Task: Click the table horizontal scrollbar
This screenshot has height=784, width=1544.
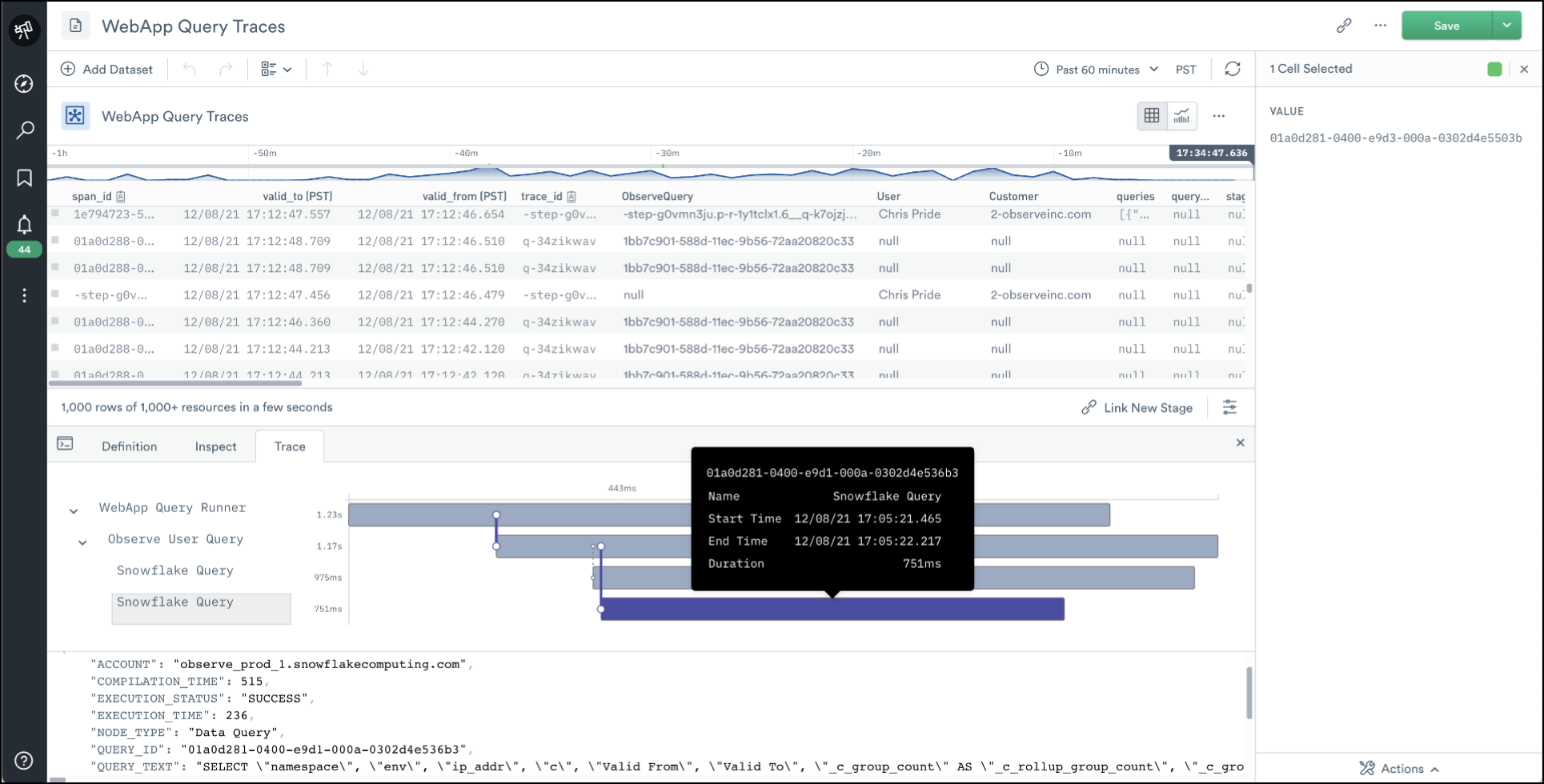Action: tap(175, 383)
